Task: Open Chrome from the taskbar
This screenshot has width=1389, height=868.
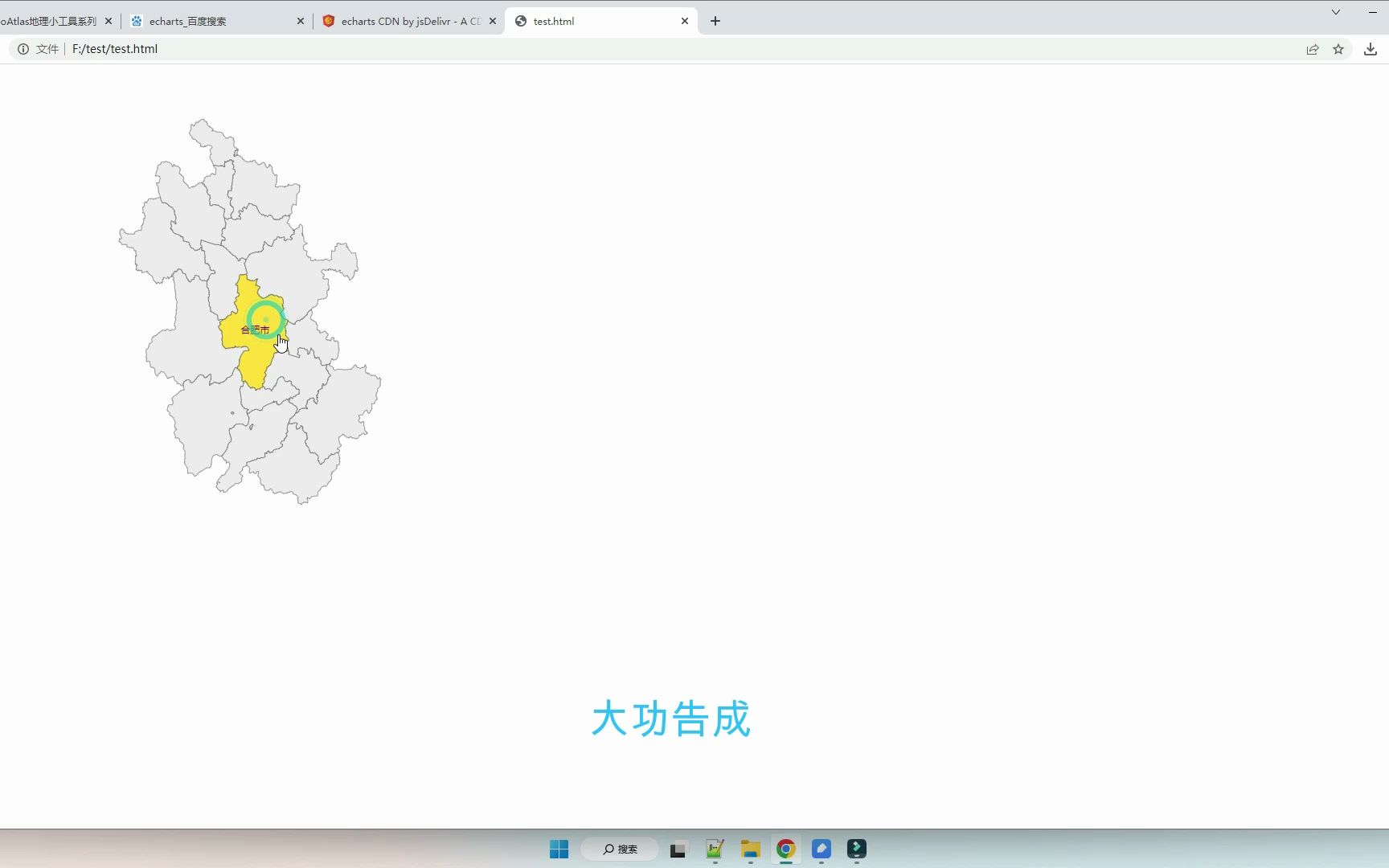Action: [x=786, y=849]
